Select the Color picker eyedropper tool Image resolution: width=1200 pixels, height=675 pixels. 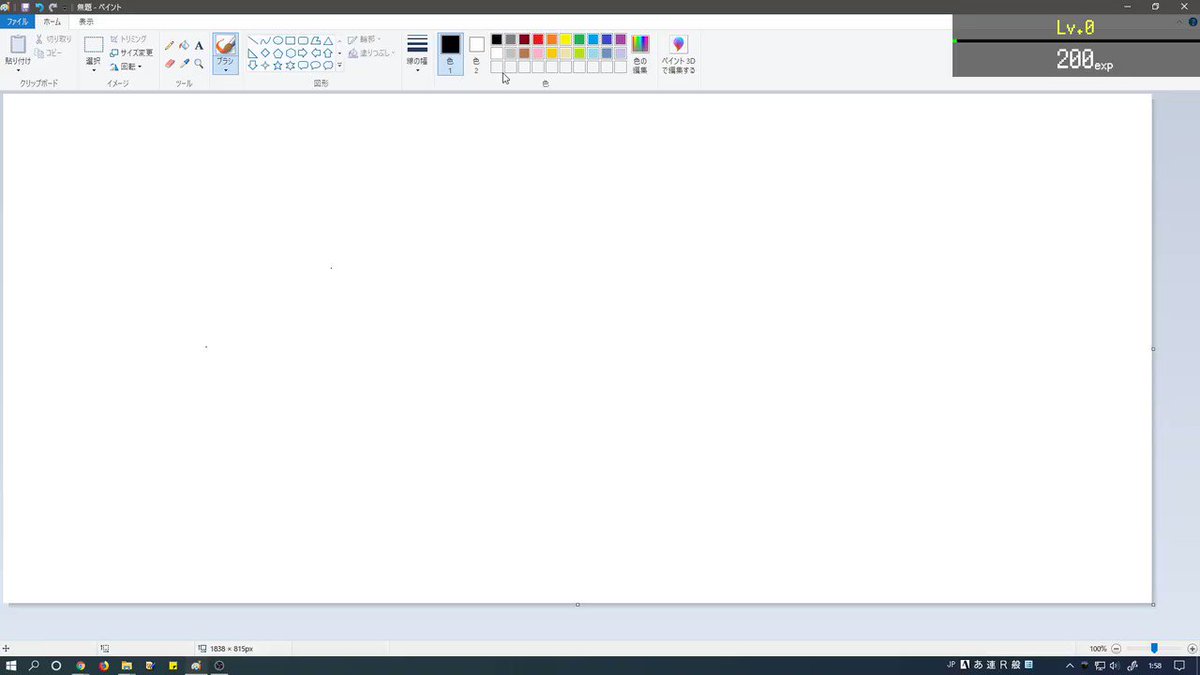point(184,63)
